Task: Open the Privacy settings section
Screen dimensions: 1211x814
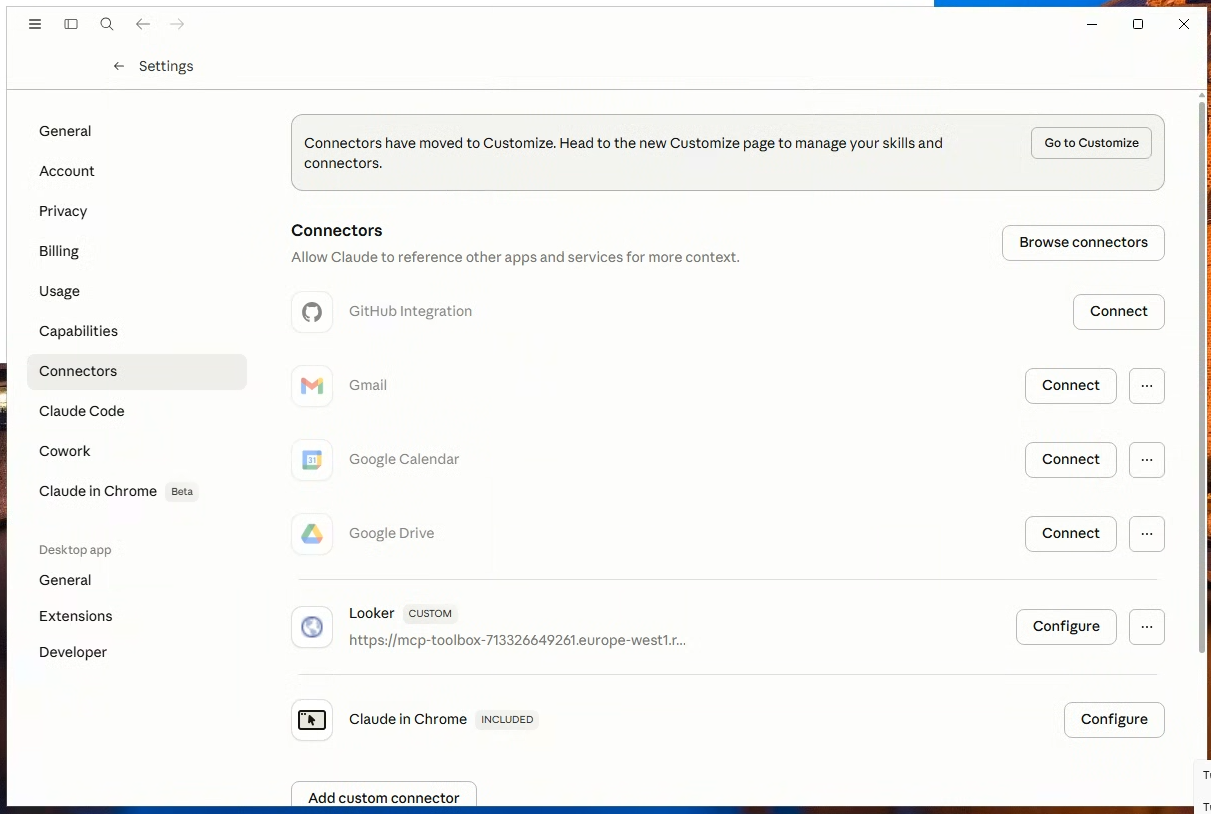Action: coord(137,211)
